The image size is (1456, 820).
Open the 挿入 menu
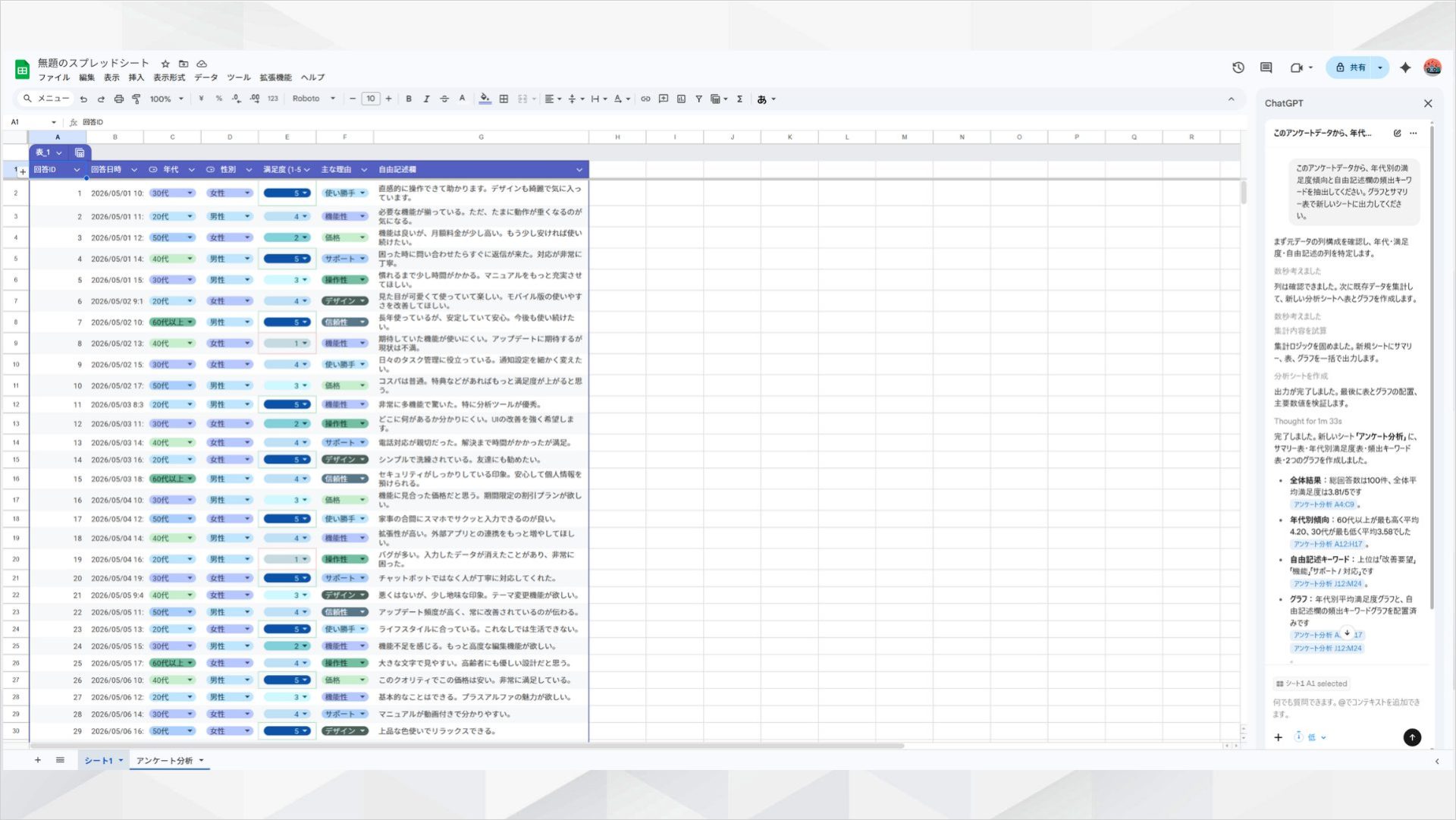click(136, 77)
